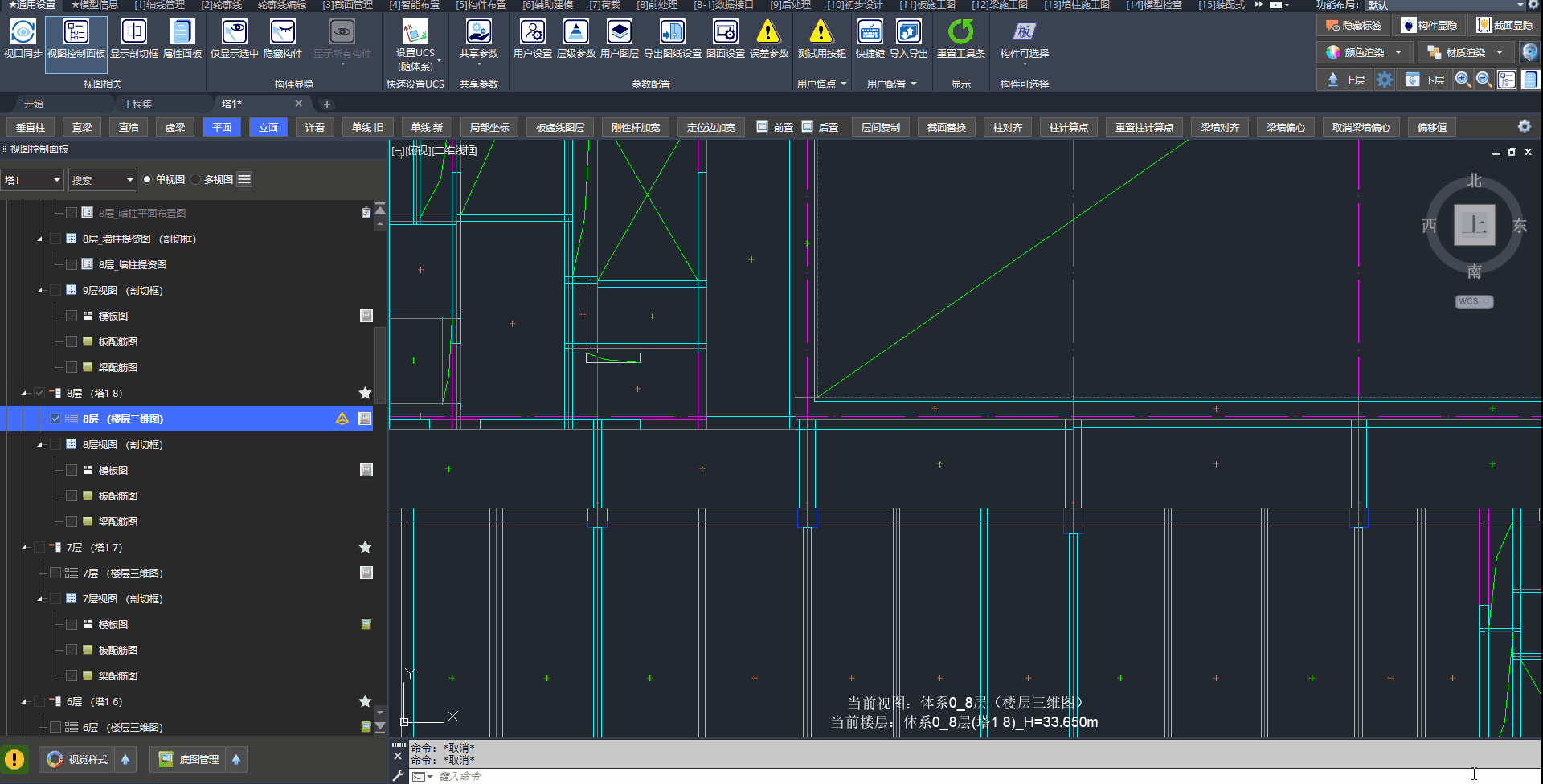Collapse the 8层 (塔1 8) tree node

[24, 394]
